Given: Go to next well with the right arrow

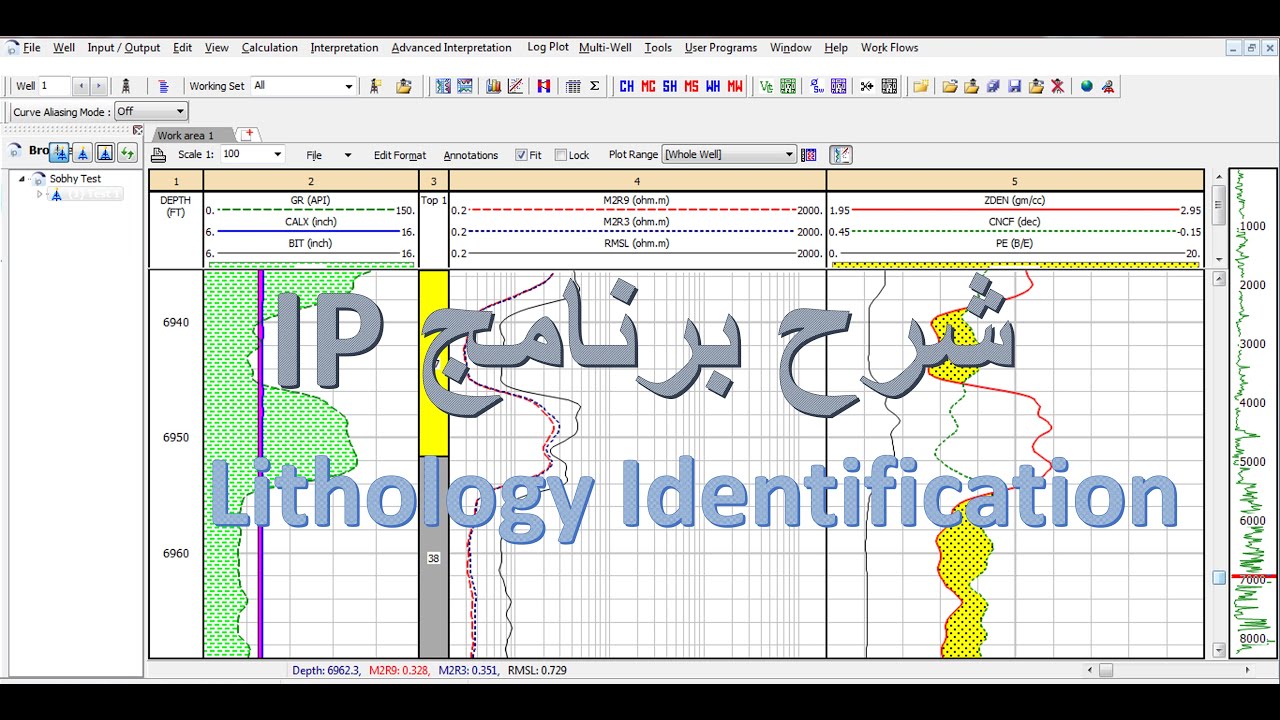Looking at the screenshot, I should click(x=98, y=86).
